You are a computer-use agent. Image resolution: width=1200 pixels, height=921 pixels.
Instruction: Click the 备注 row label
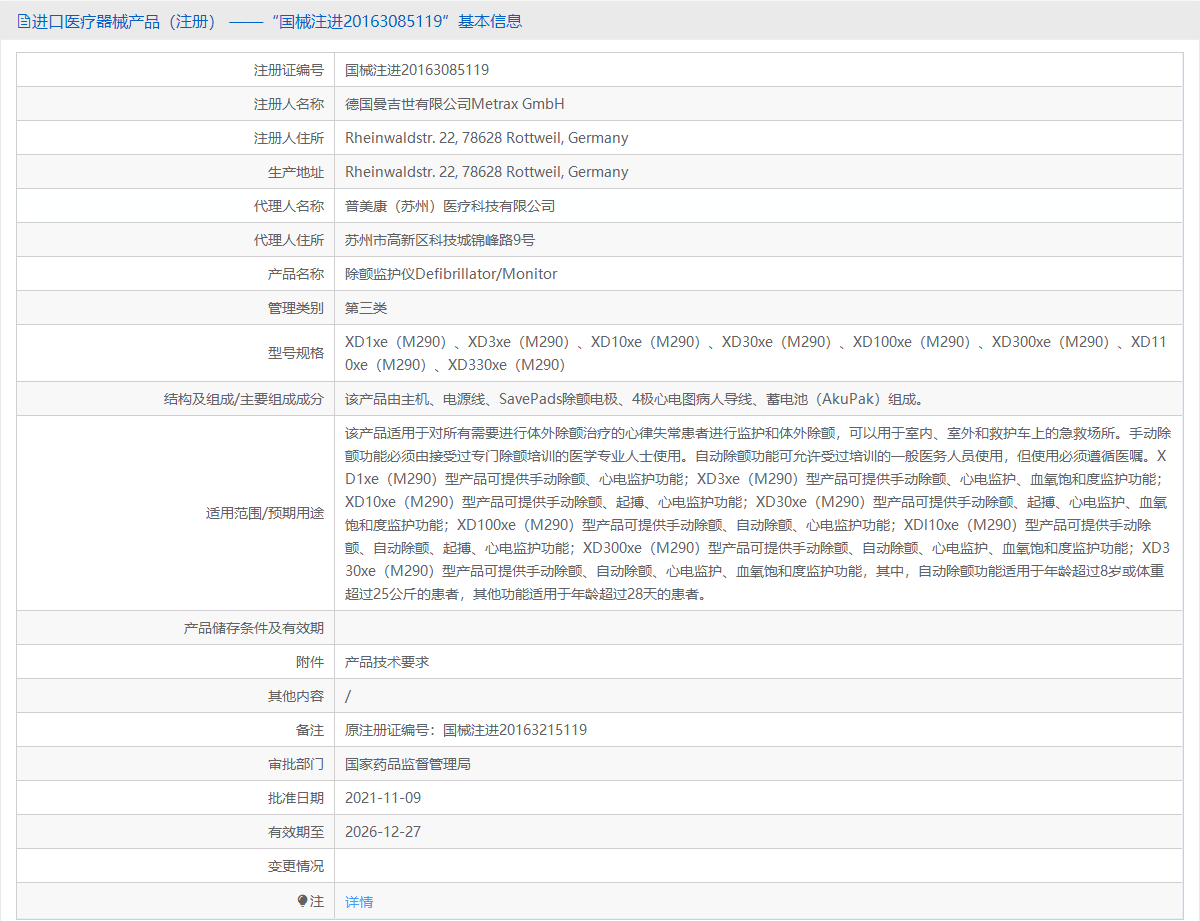point(310,730)
